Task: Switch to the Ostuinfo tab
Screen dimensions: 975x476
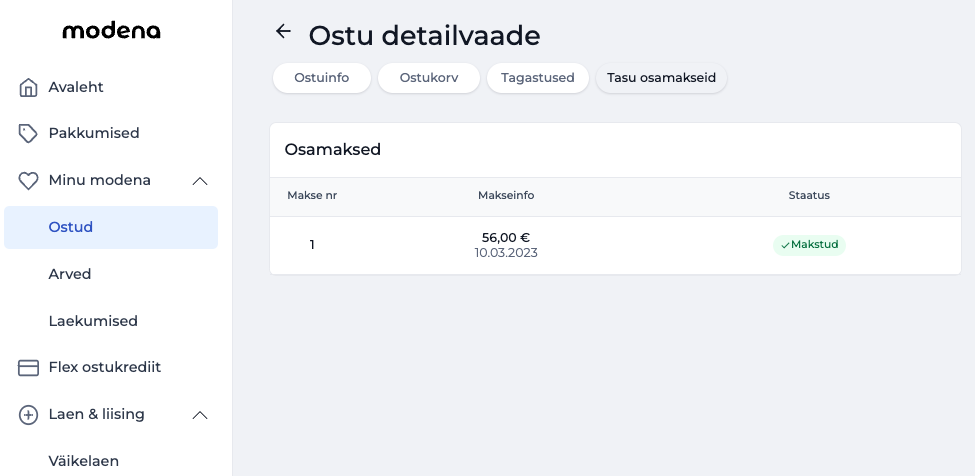Action: point(321,78)
